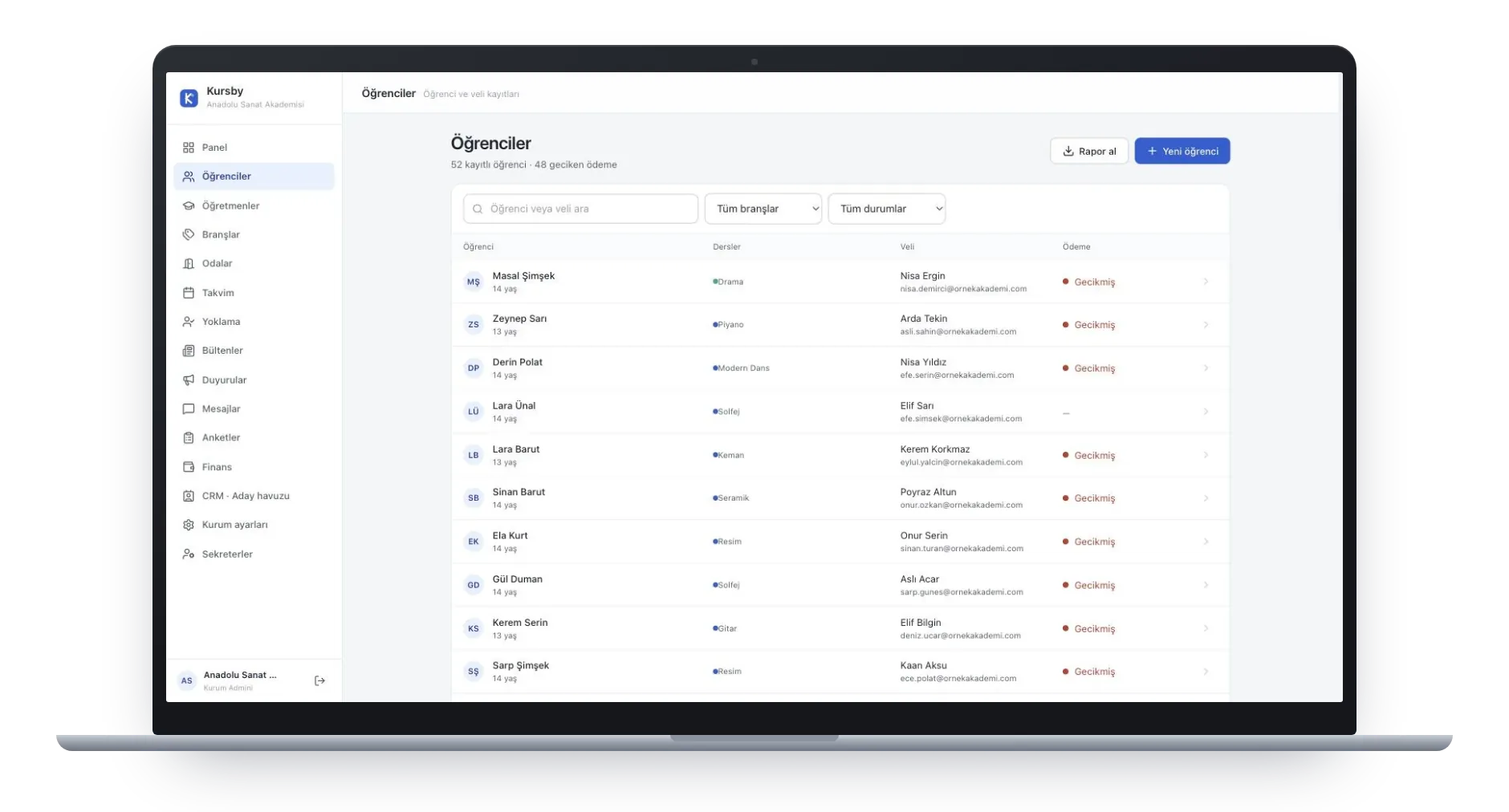Click the Finans wallet icon
Image resolution: width=1509 pixels, height=812 pixels.
(189, 467)
